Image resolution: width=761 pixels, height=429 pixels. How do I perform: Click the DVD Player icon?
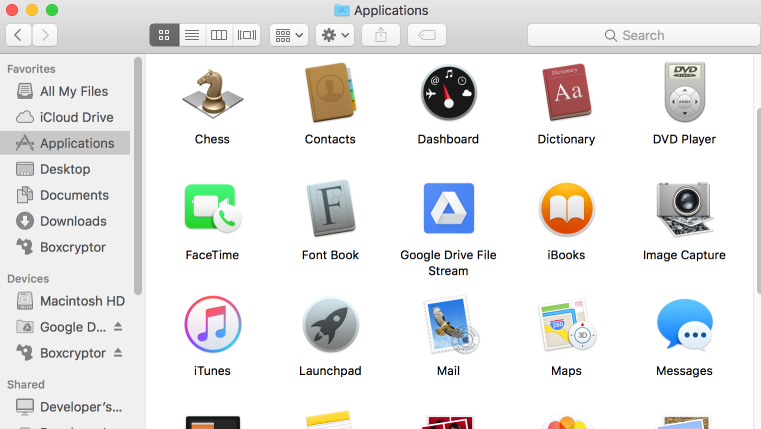pos(684,92)
